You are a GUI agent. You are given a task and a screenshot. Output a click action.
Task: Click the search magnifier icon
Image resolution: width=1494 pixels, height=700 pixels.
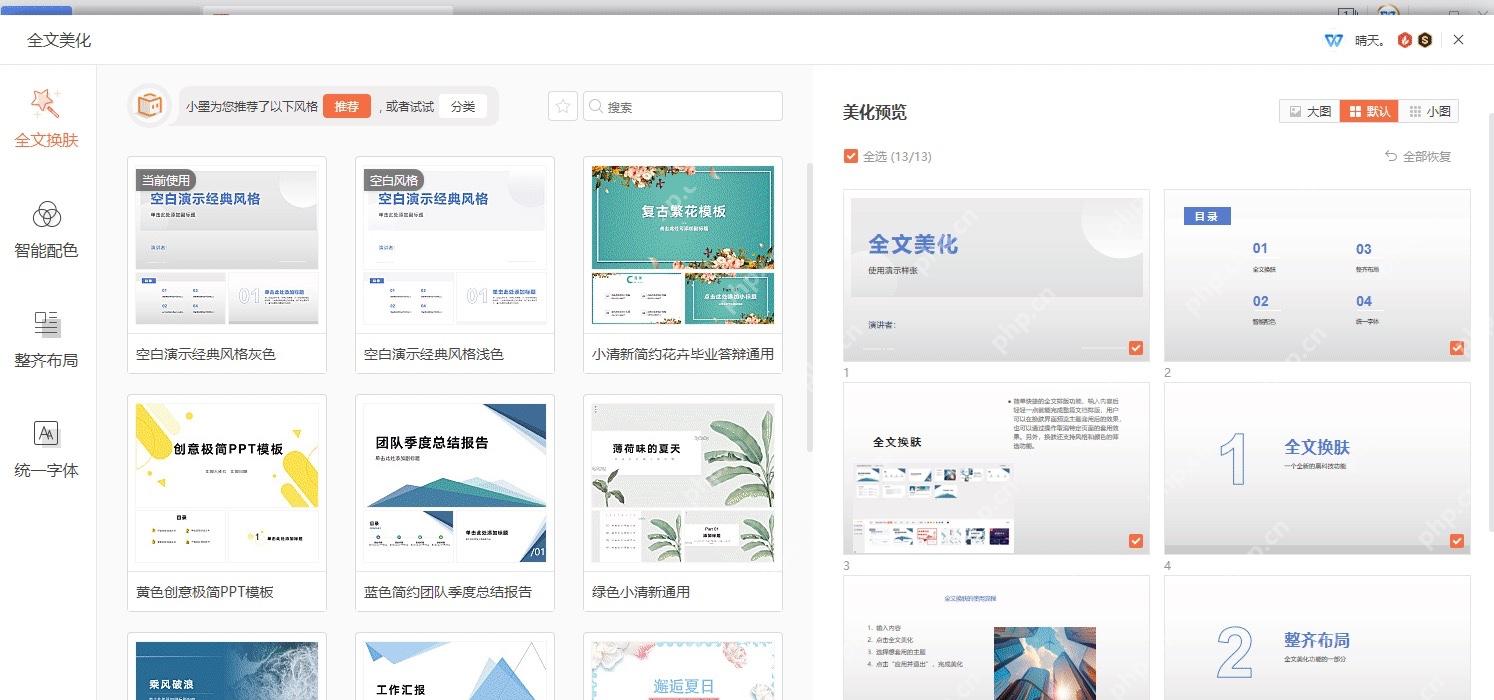(596, 106)
